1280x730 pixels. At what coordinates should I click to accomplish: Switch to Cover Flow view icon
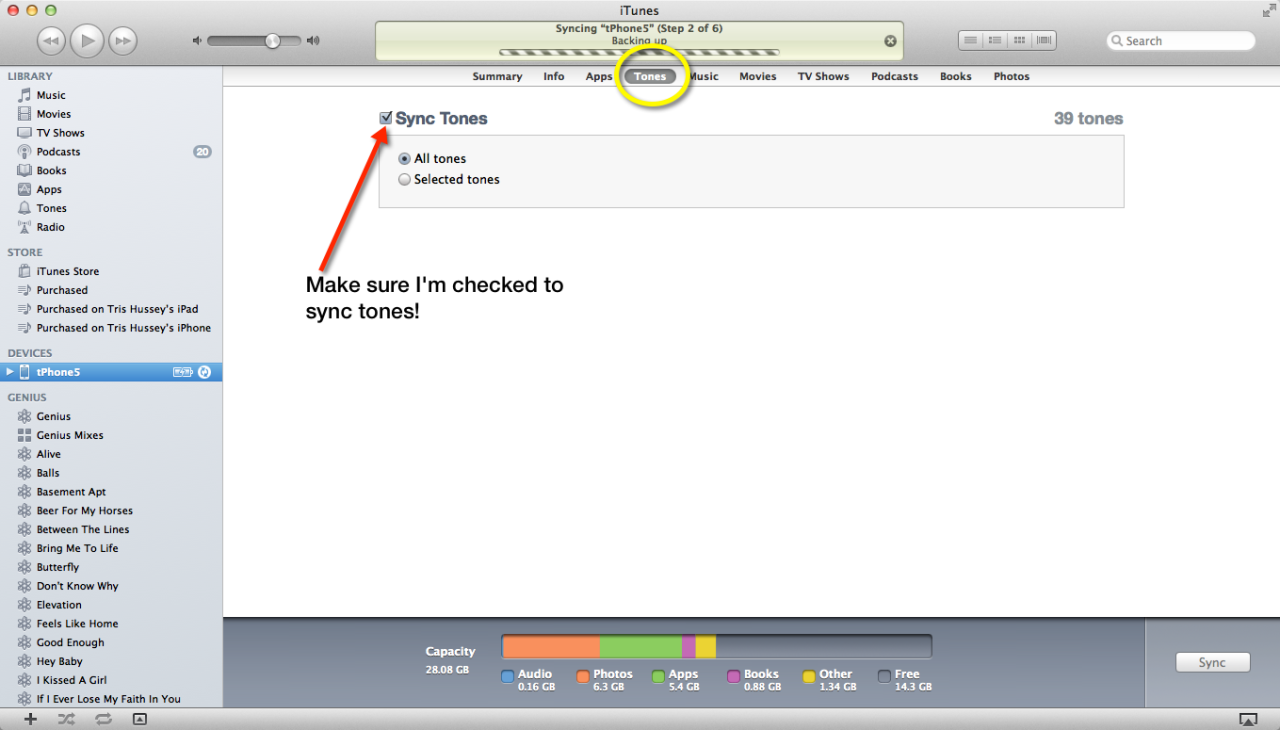point(1044,41)
